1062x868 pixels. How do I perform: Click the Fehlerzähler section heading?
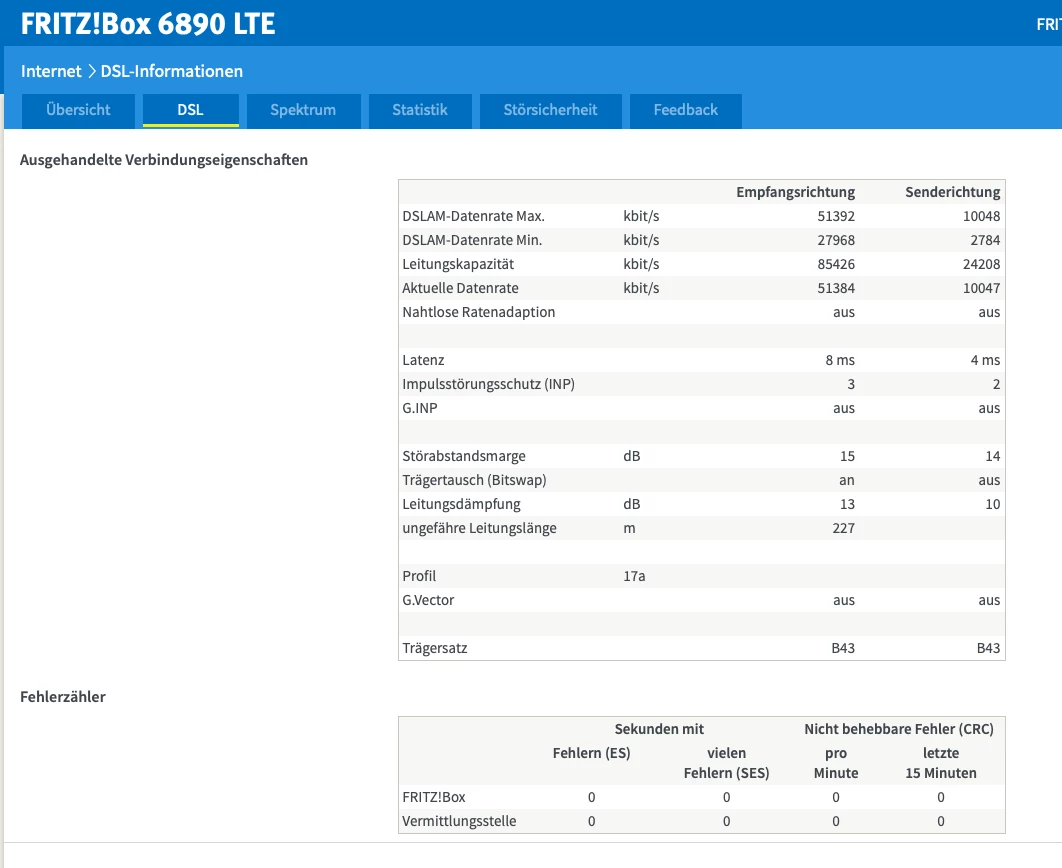tap(63, 696)
